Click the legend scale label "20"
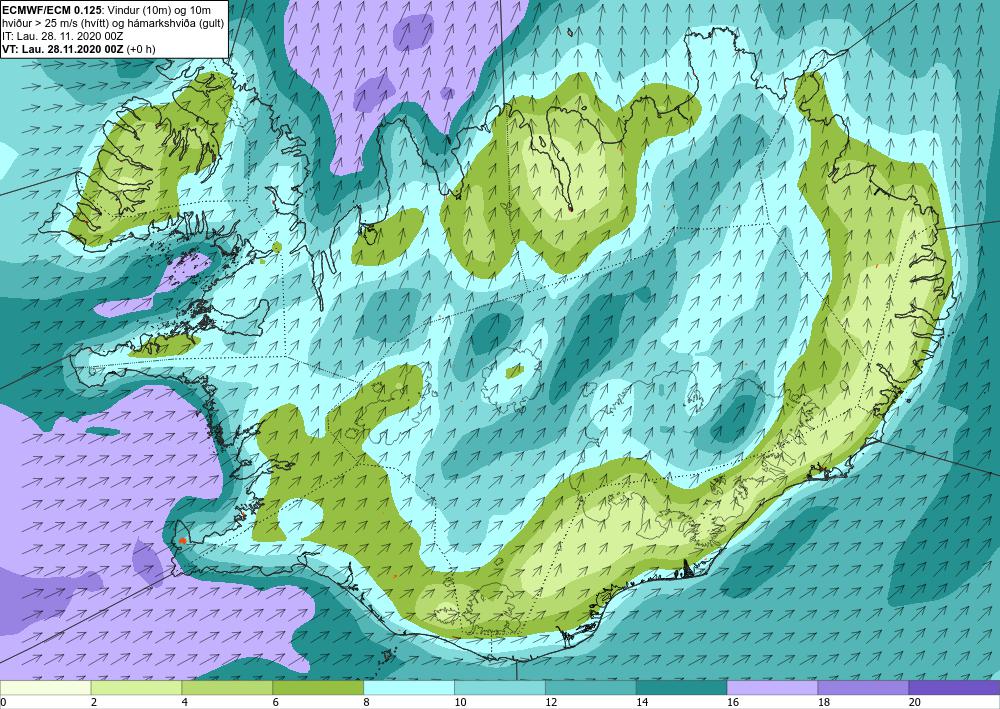 [x=915, y=702]
